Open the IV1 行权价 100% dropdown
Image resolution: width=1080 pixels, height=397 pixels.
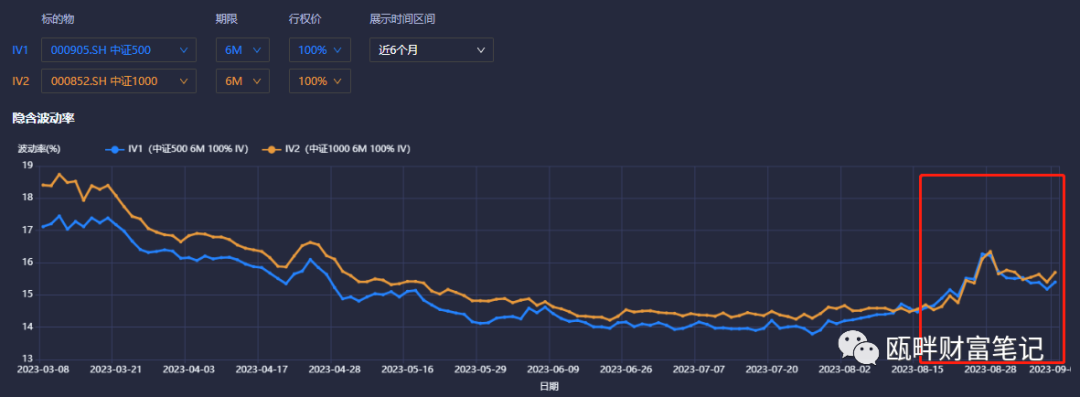(320, 50)
